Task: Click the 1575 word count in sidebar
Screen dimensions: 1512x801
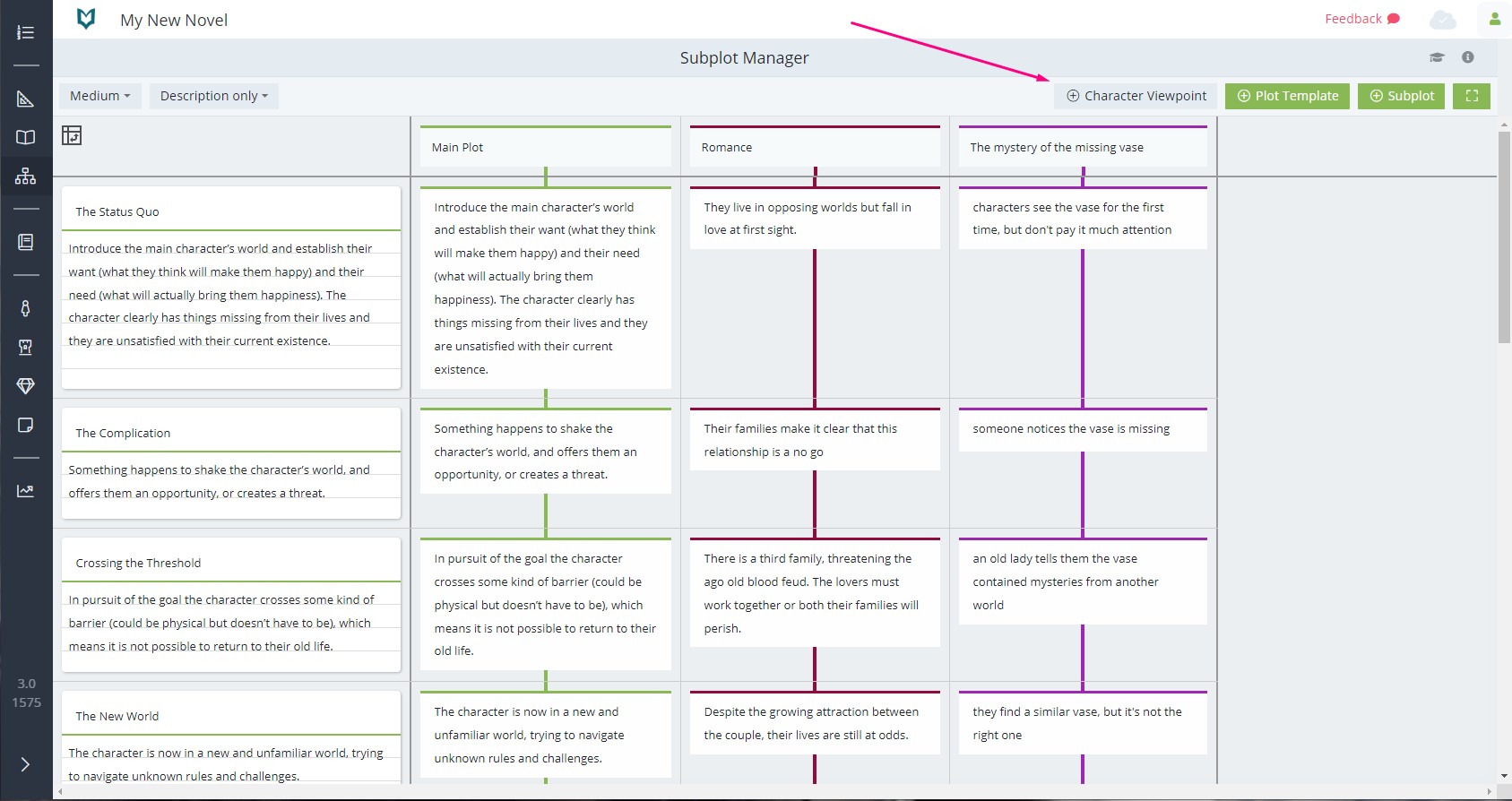Action: click(27, 702)
